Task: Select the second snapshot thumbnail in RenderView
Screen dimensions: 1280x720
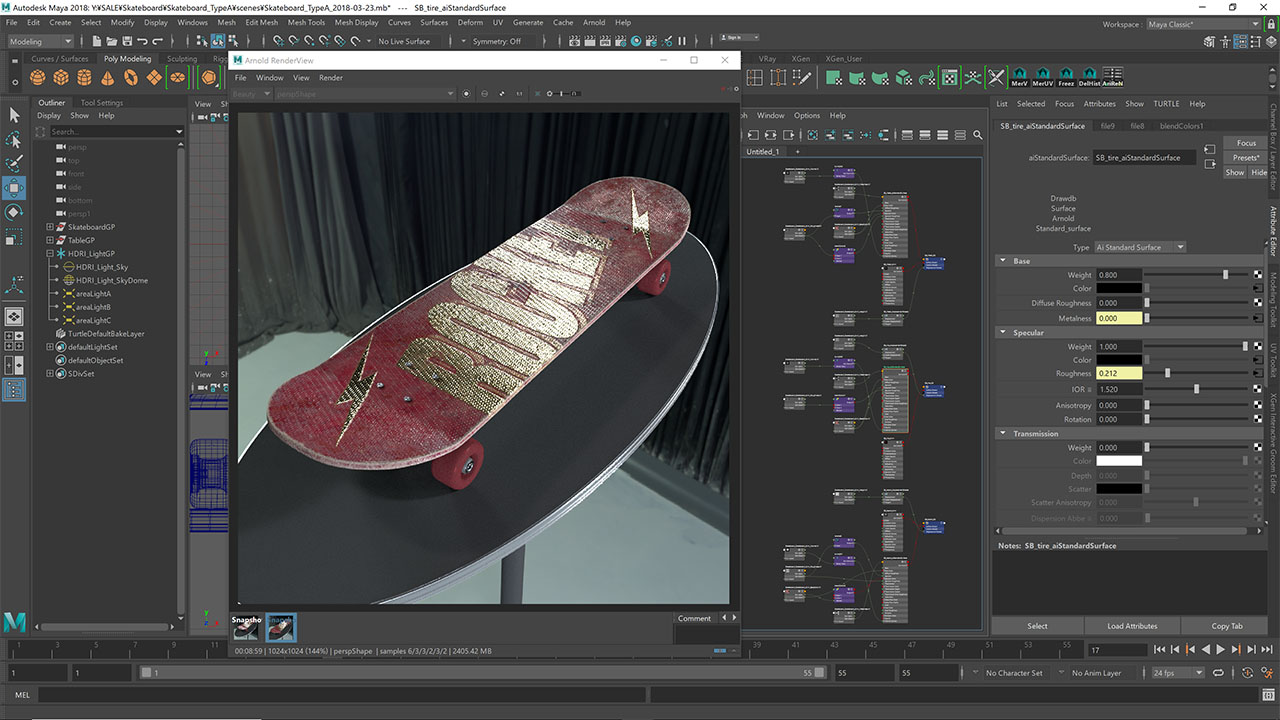Action: point(281,627)
